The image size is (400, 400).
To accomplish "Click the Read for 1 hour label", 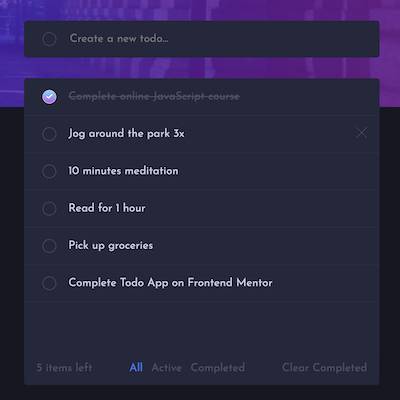I will pos(107,208).
